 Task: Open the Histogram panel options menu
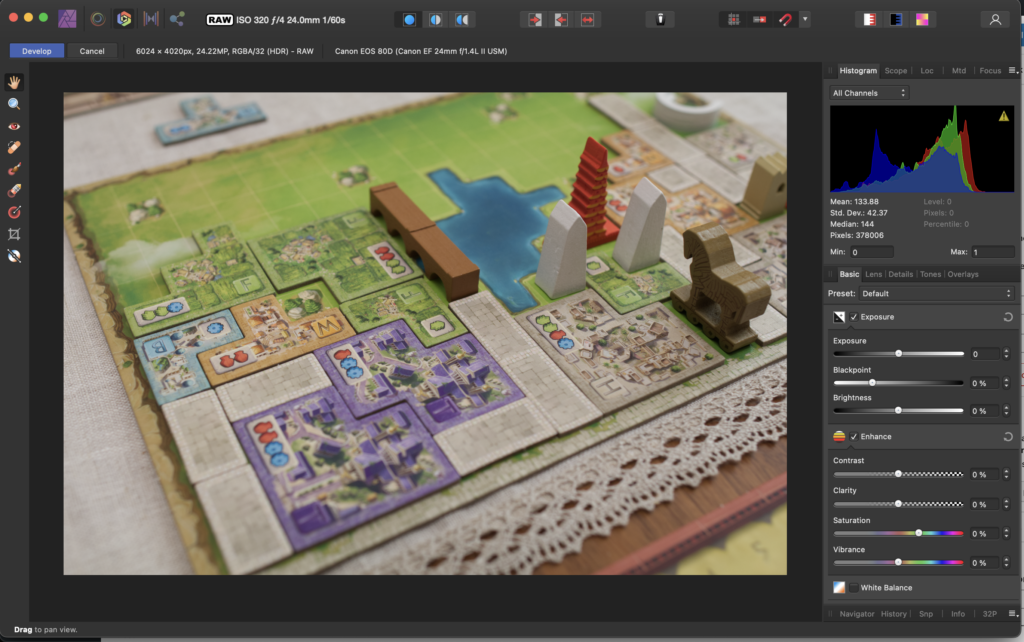[x=1012, y=71]
